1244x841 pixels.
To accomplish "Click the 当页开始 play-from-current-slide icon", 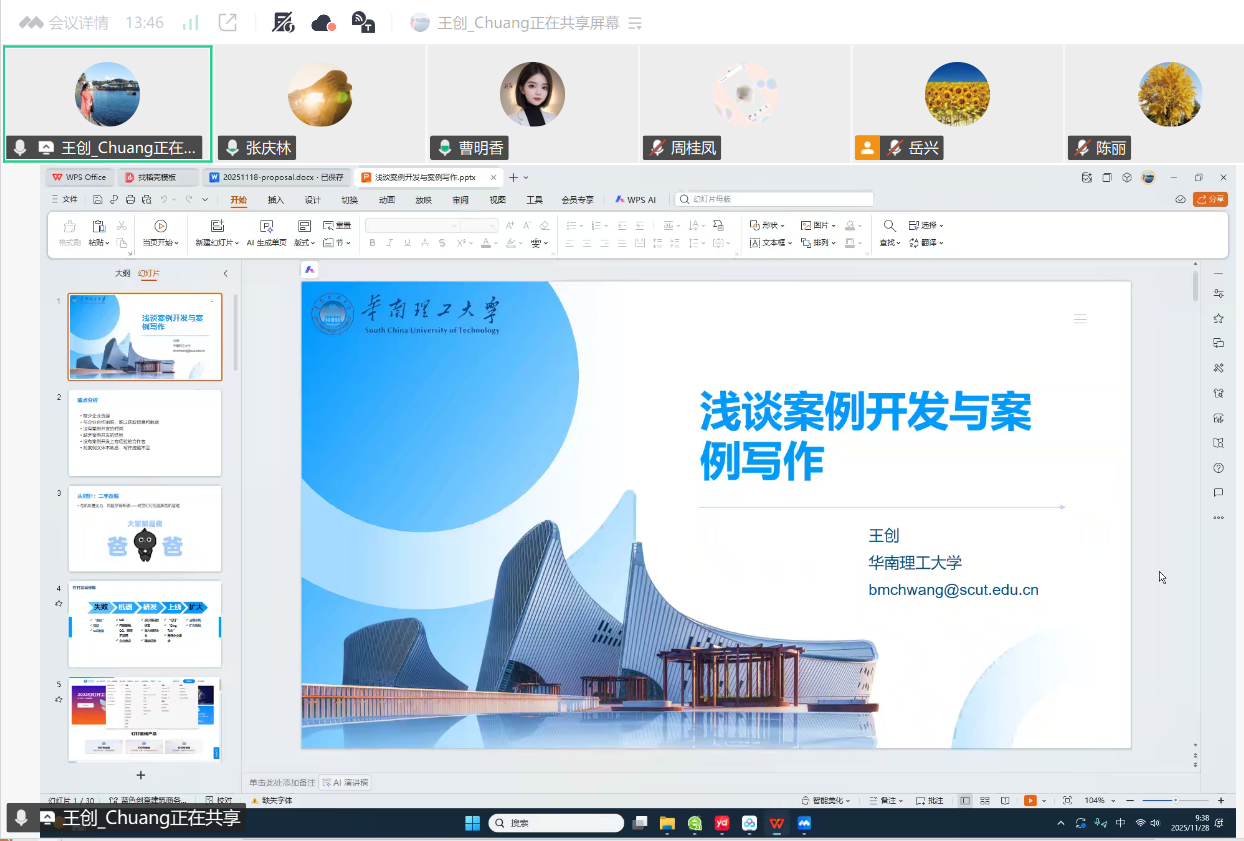I will tap(160, 226).
